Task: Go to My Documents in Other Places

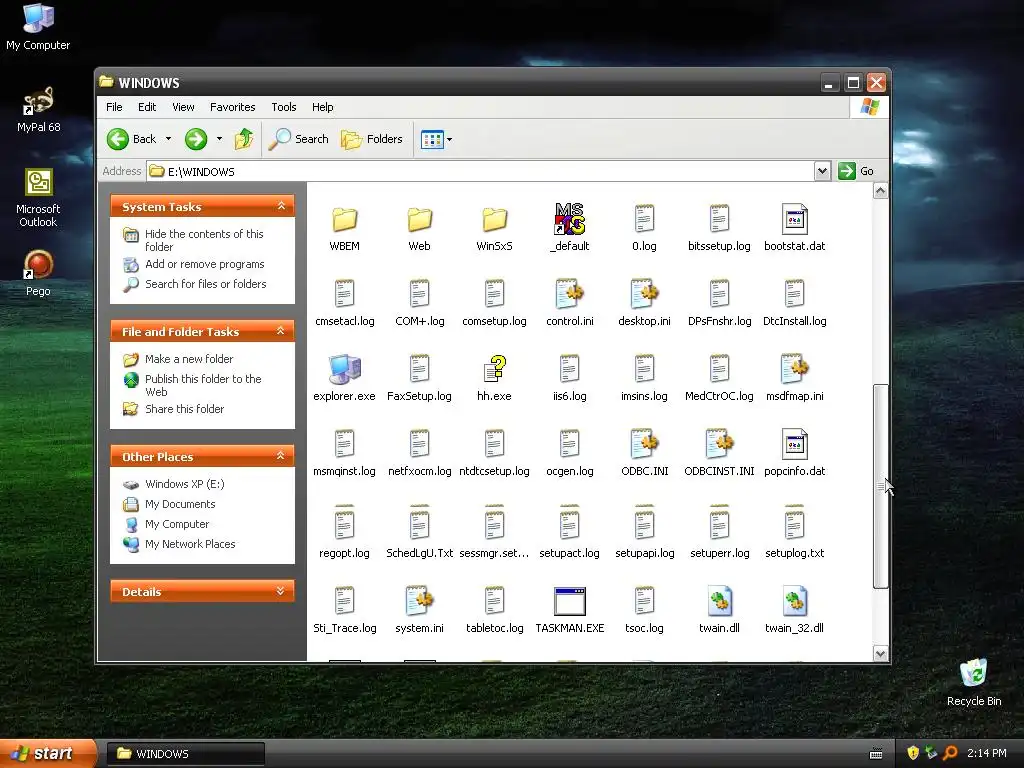Action: (180, 504)
